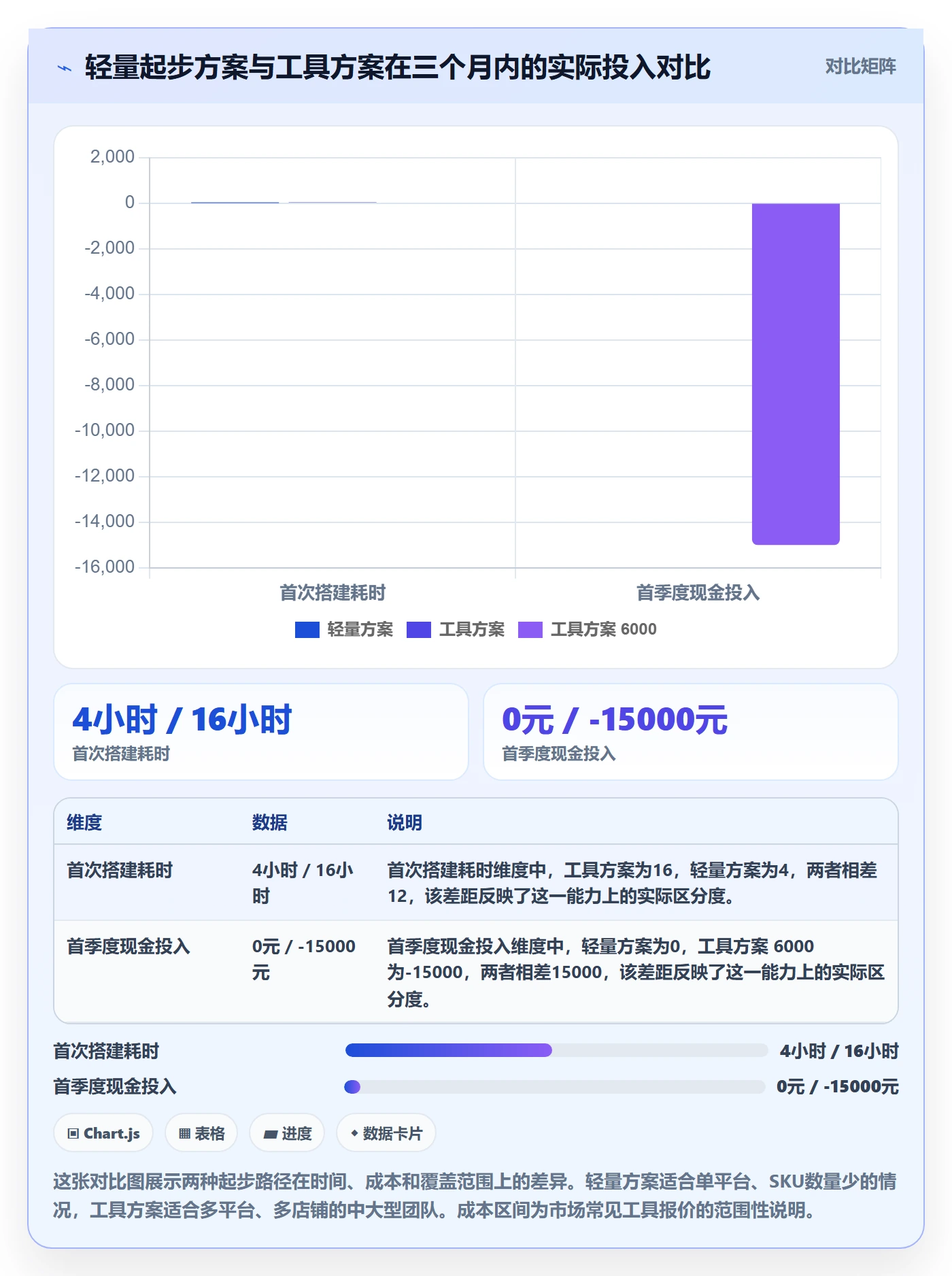Click the 表格 tag chip
The height and width of the screenshot is (1276, 952).
click(x=201, y=1133)
